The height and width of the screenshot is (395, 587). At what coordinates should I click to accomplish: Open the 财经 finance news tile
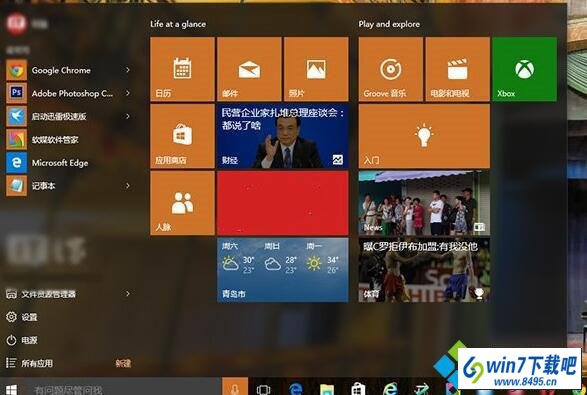(283, 136)
